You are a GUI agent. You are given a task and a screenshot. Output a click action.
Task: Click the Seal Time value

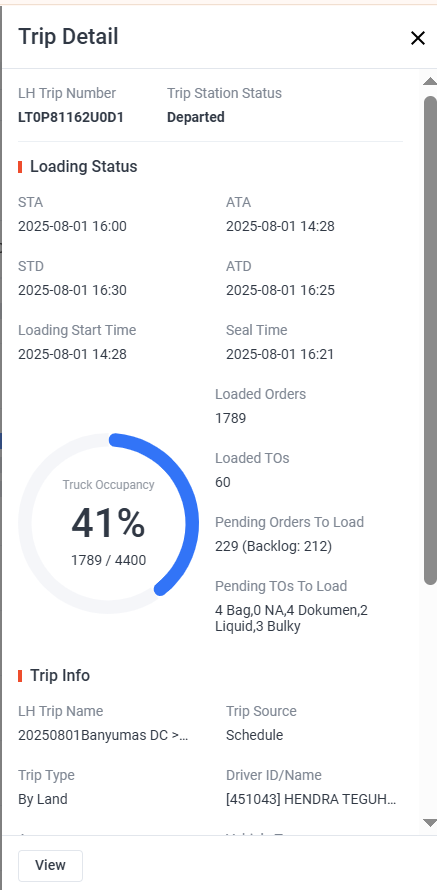pyautogui.click(x=280, y=355)
